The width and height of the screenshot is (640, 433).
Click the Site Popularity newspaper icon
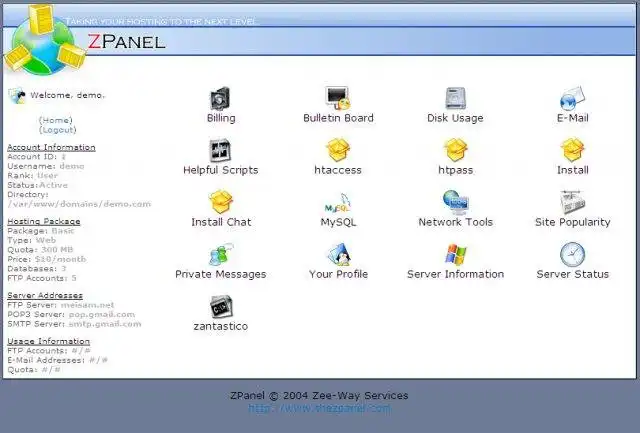point(572,202)
